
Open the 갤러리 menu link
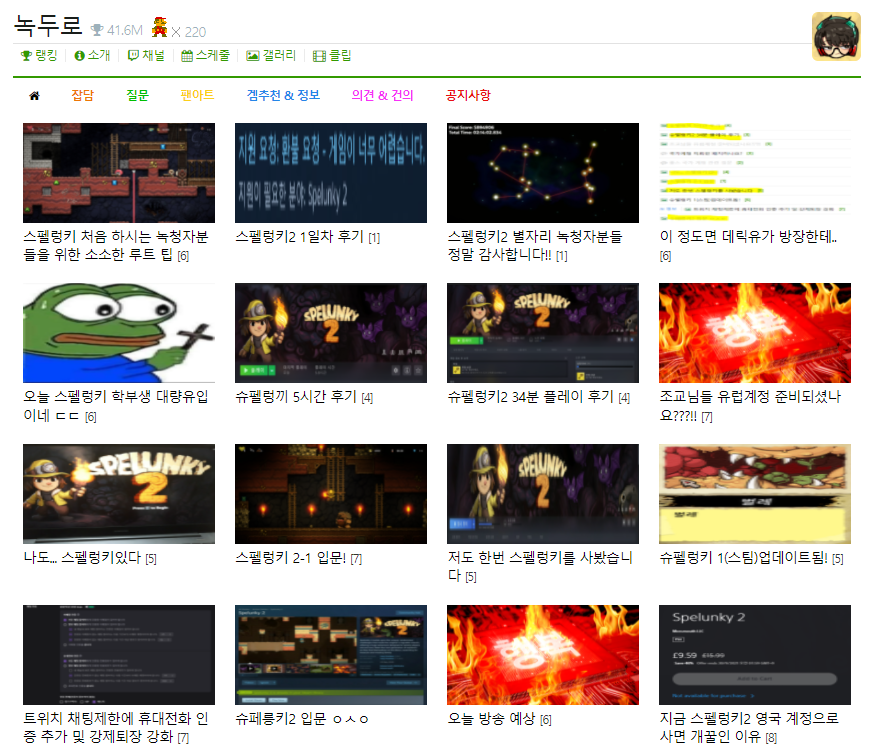(279, 55)
